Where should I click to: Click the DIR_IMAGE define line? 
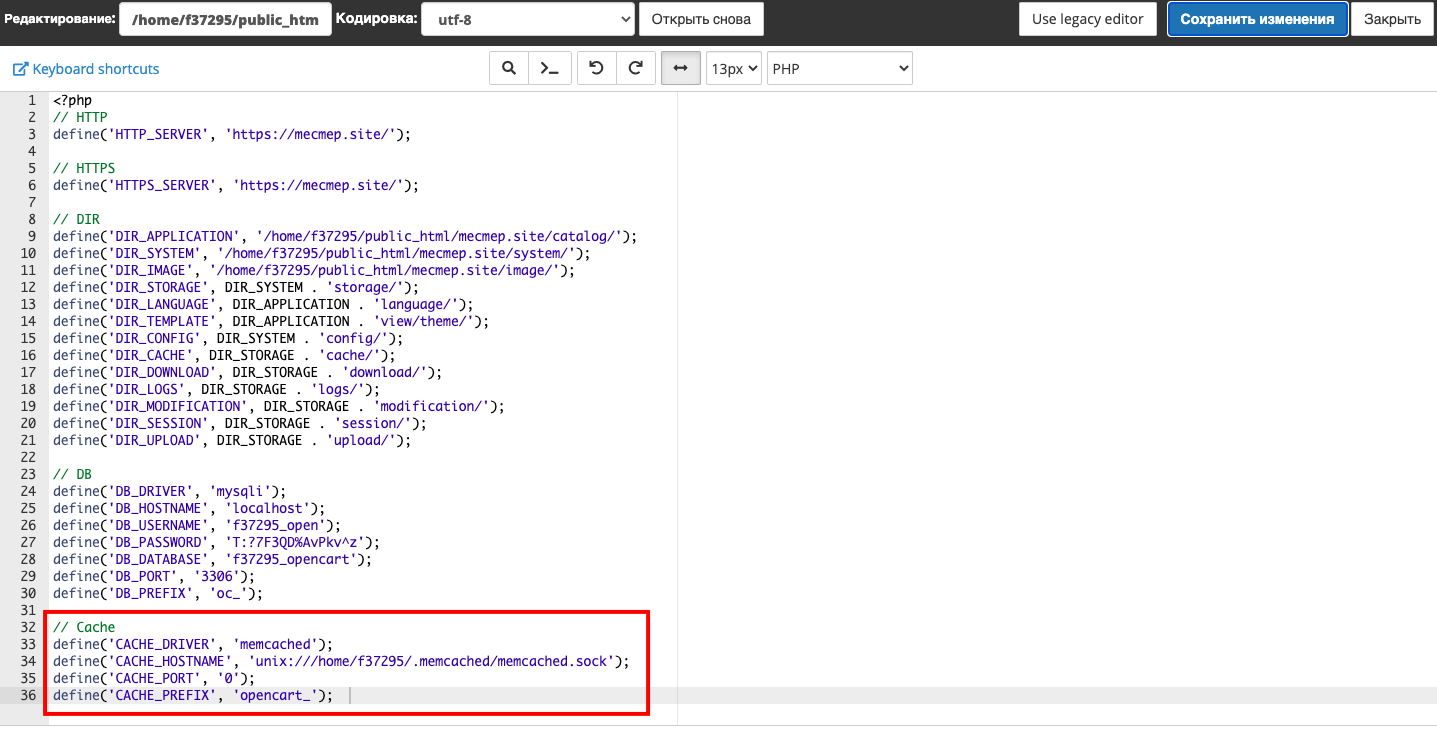(314, 270)
